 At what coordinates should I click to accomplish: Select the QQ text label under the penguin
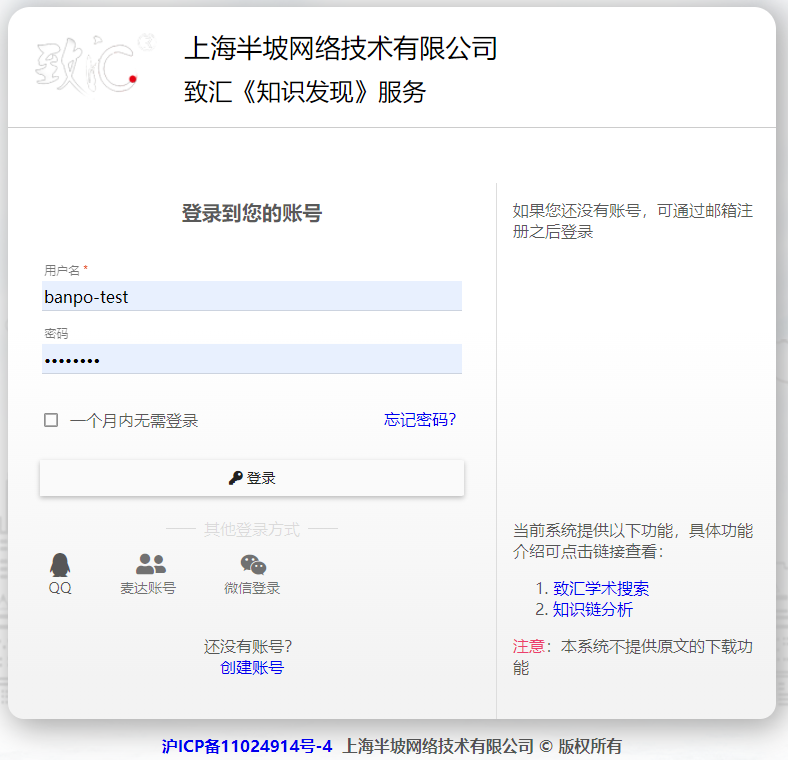point(60,588)
